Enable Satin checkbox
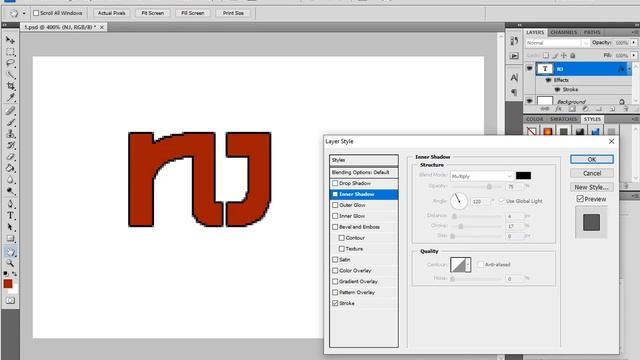 click(x=335, y=260)
